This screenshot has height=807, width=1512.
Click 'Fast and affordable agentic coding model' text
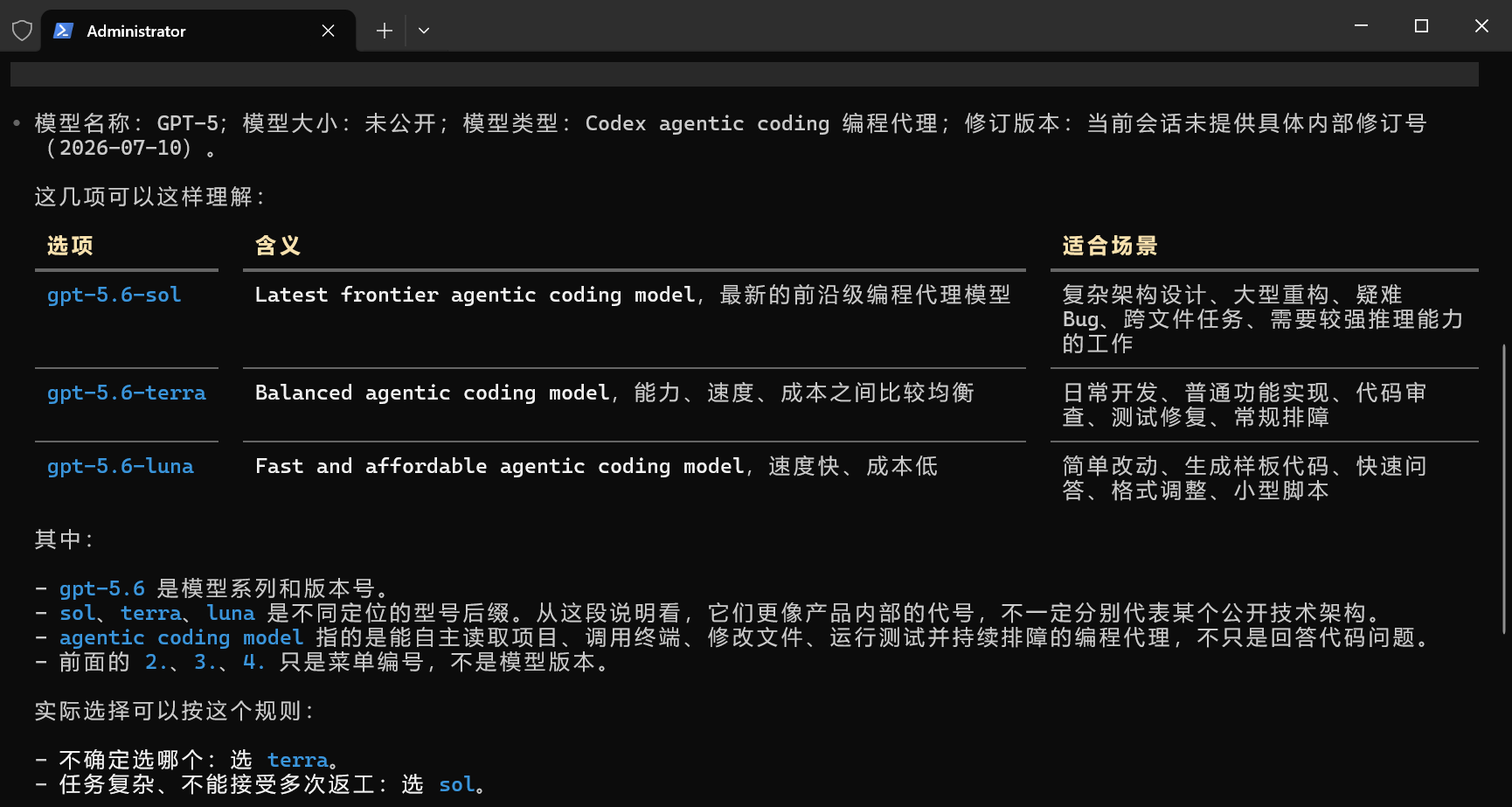(500, 466)
